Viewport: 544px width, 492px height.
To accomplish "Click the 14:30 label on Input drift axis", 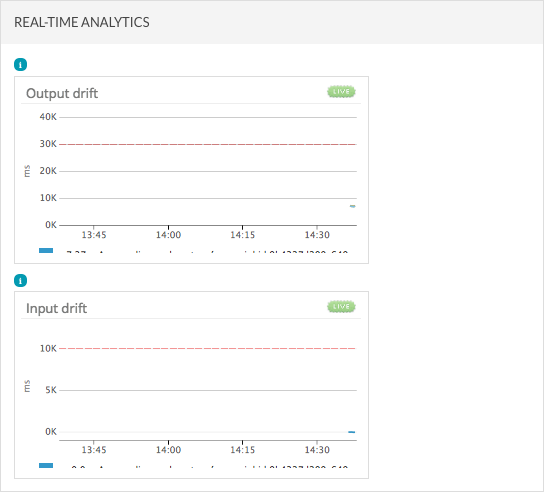I will (x=317, y=450).
